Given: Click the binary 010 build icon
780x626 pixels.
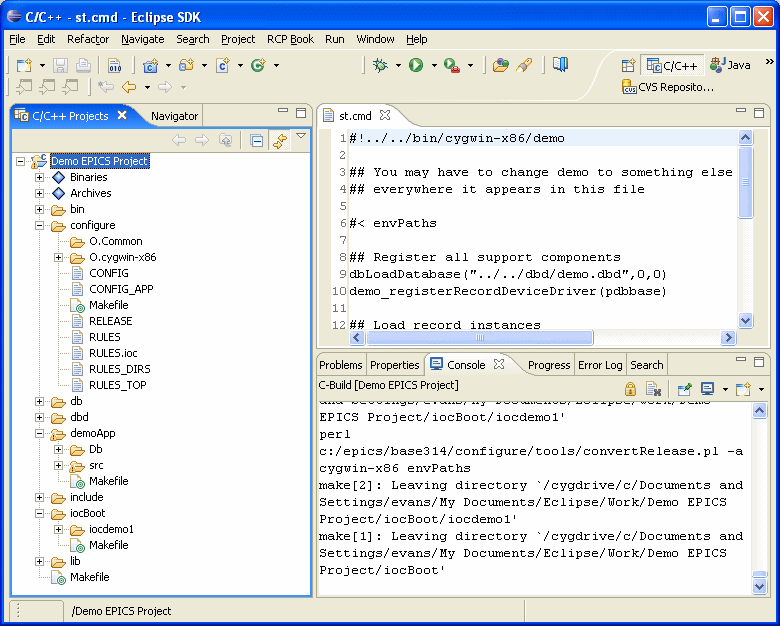Looking at the screenshot, I should tap(115, 65).
